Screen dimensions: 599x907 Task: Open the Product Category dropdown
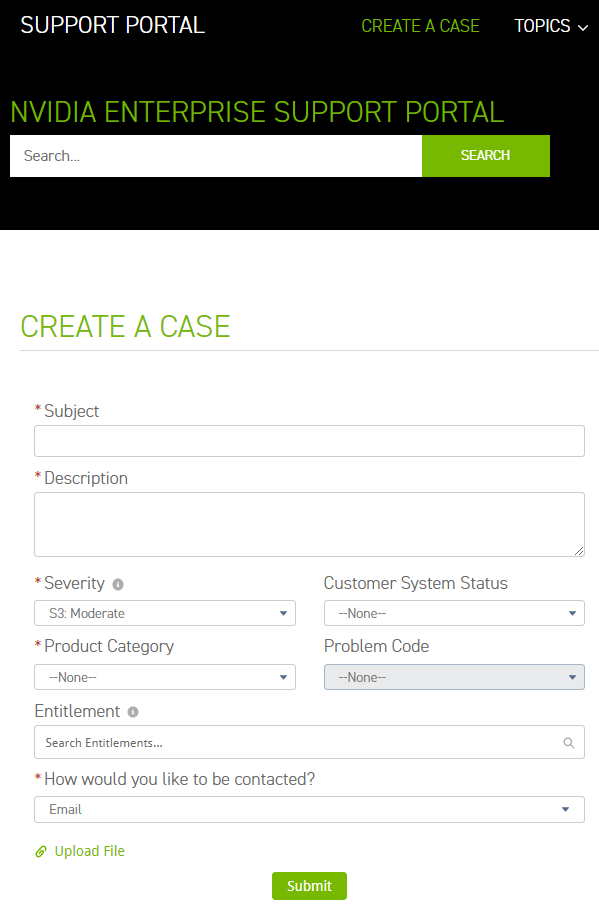point(165,677)
